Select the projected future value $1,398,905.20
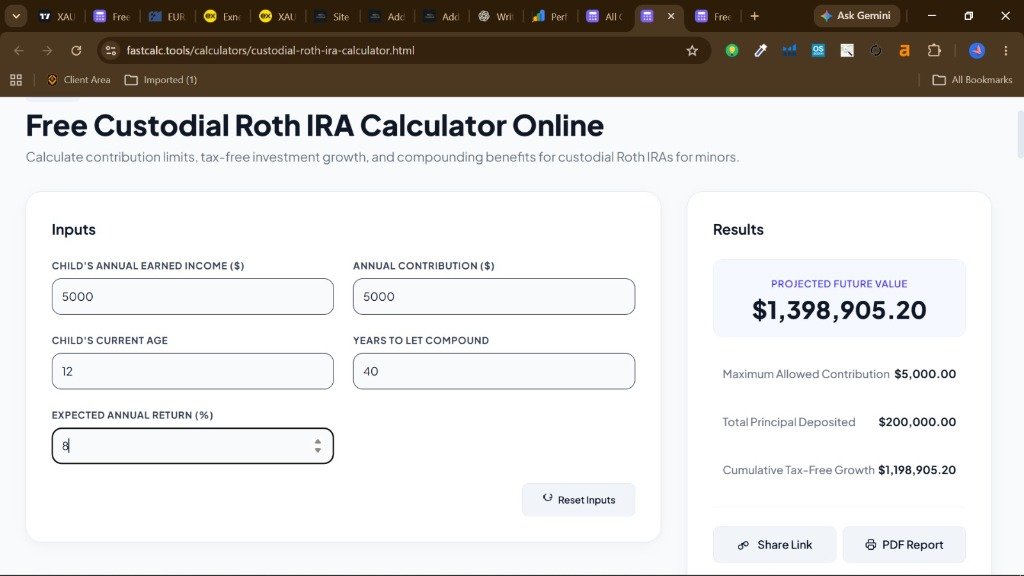Image resolution: width=1024 pixels, height=576 pixels. (x=839, y=310)
